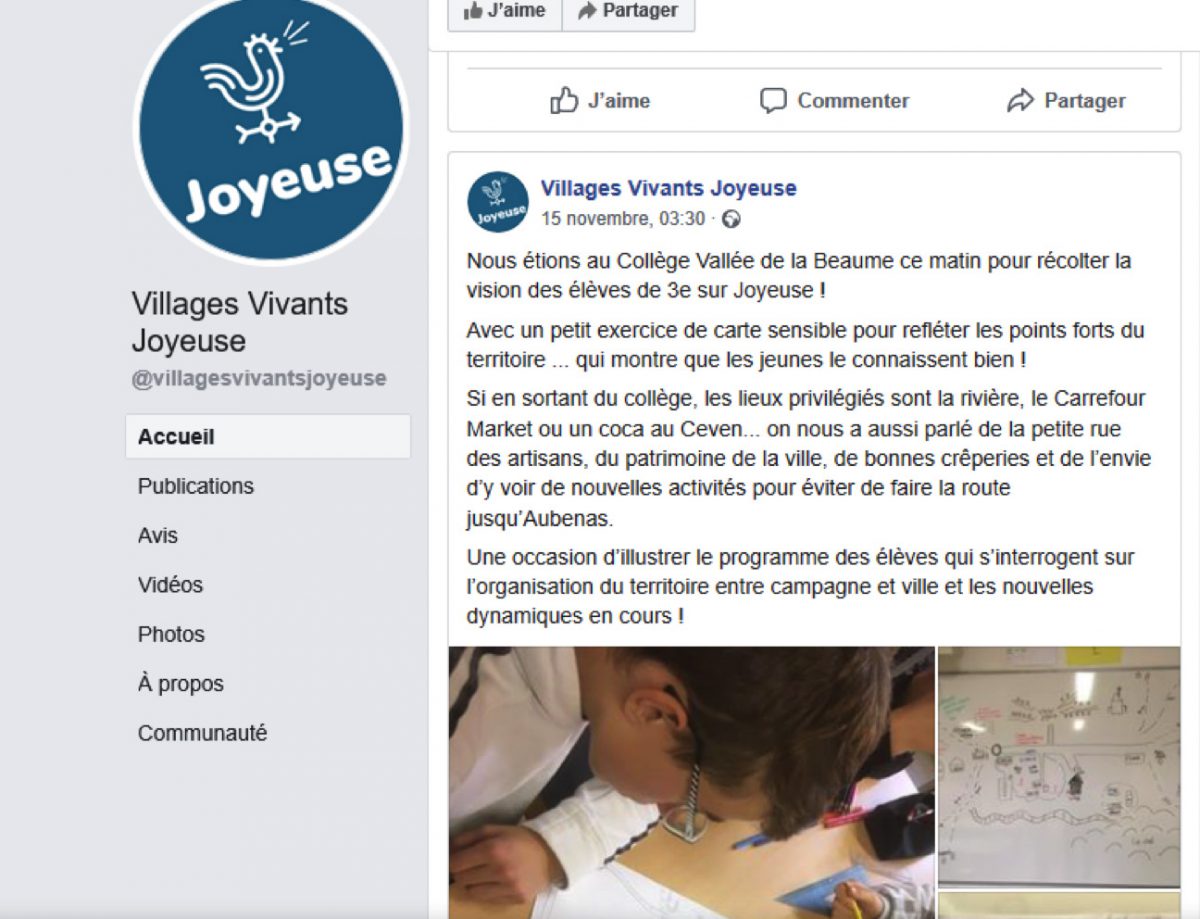Click the @villagesvivantsjoyeuse page handle
This screenshot has width=1200, height=919.
(x=259, y=379)
